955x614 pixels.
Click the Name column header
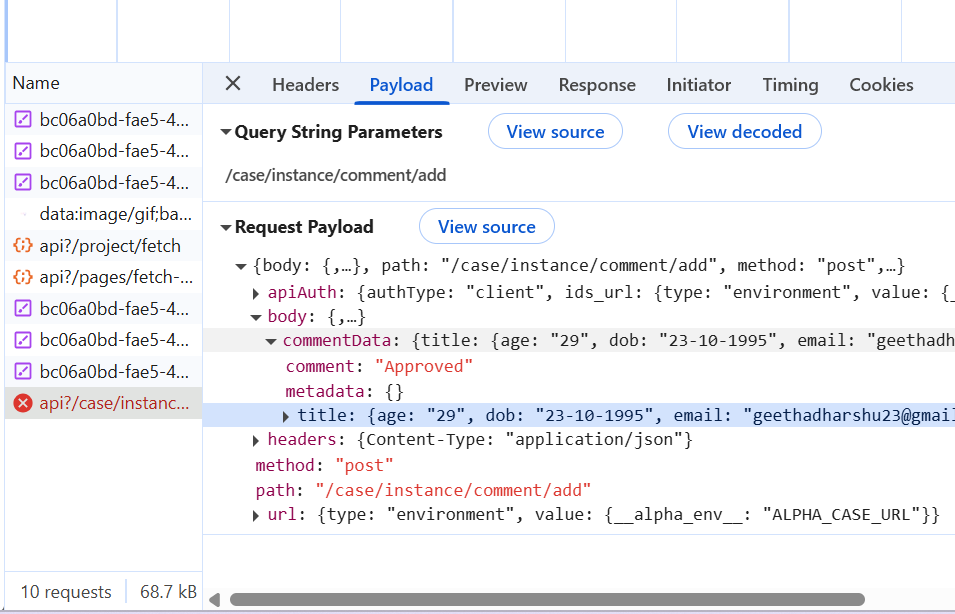[104, 83]
